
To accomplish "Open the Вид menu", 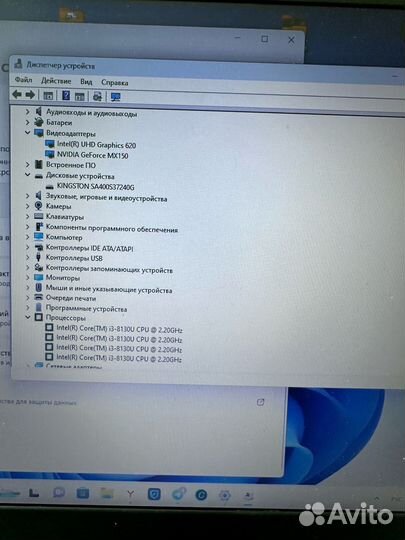I will [86, 82].
